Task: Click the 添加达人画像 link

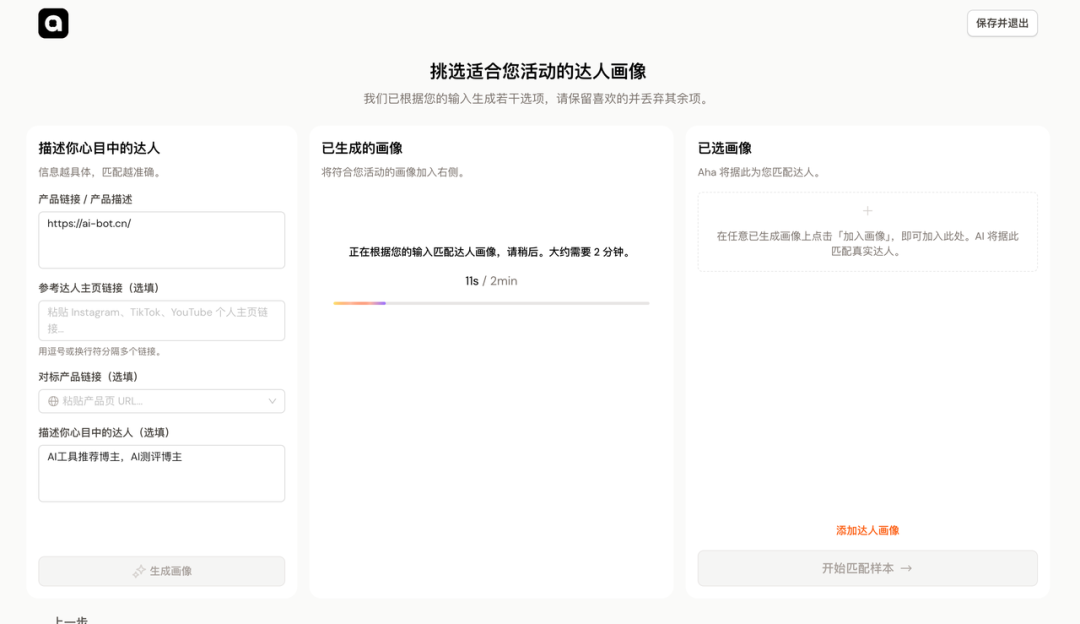Action: click(867, 530)
